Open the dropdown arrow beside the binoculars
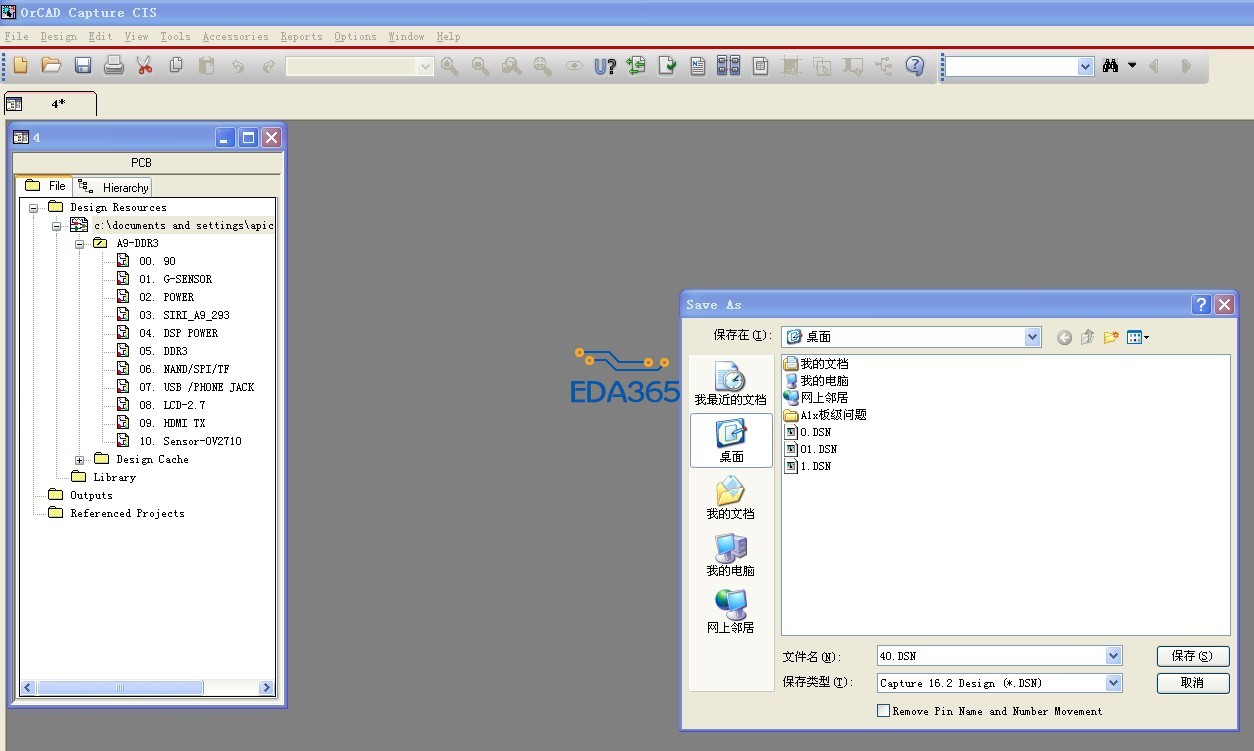1254x751 pixels. click(1132, 66)
